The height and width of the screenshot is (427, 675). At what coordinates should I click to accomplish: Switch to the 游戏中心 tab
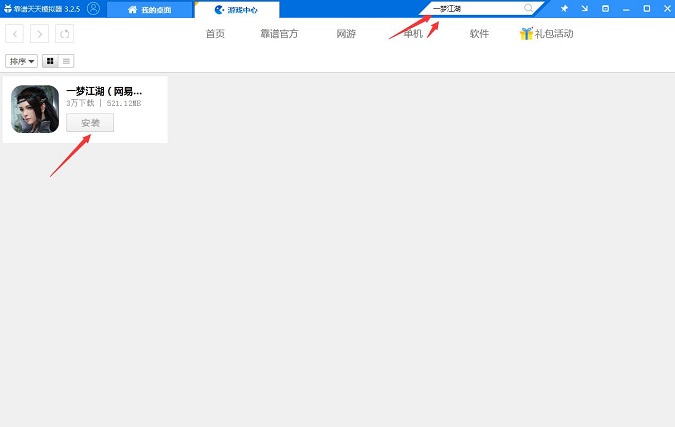pyautogui.click(x=237, y=9)
